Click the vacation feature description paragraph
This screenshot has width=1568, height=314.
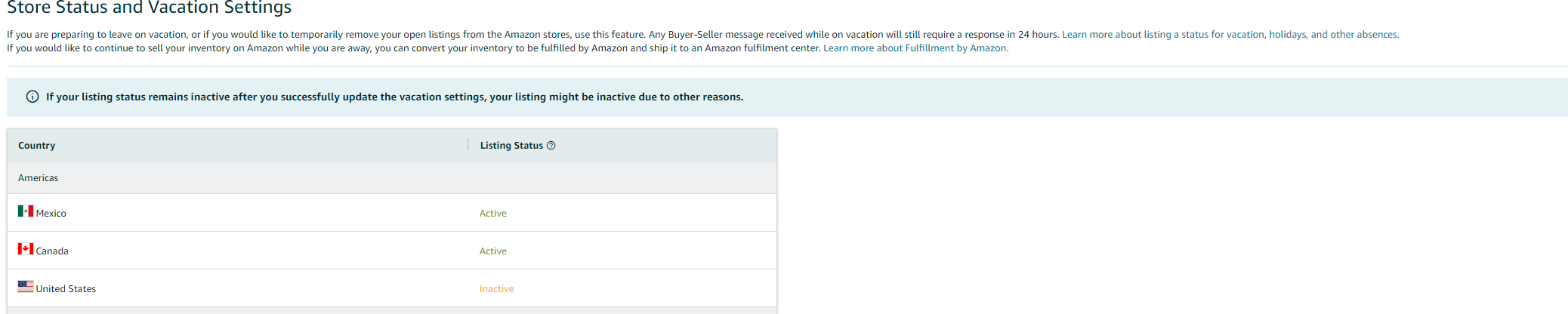click(x=533, y=35)
